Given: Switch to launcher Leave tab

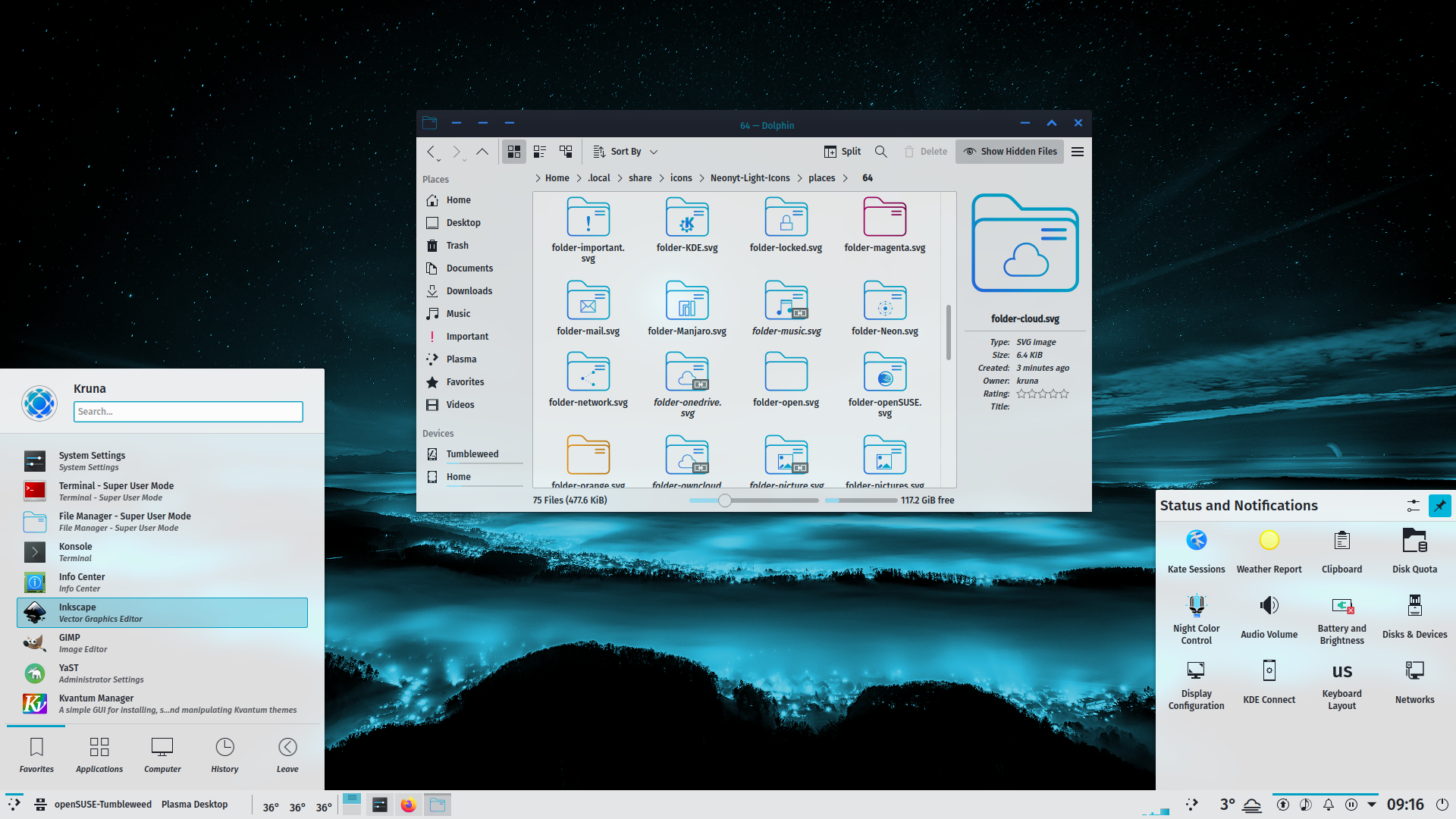Looking at the screenshot, I should click(287, 756).
